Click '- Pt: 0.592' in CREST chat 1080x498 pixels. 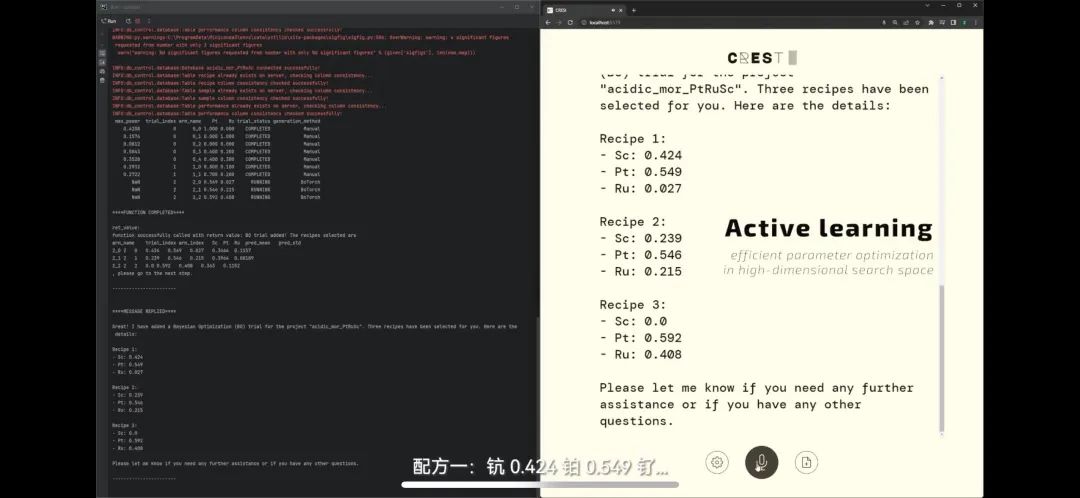(641, 338)
